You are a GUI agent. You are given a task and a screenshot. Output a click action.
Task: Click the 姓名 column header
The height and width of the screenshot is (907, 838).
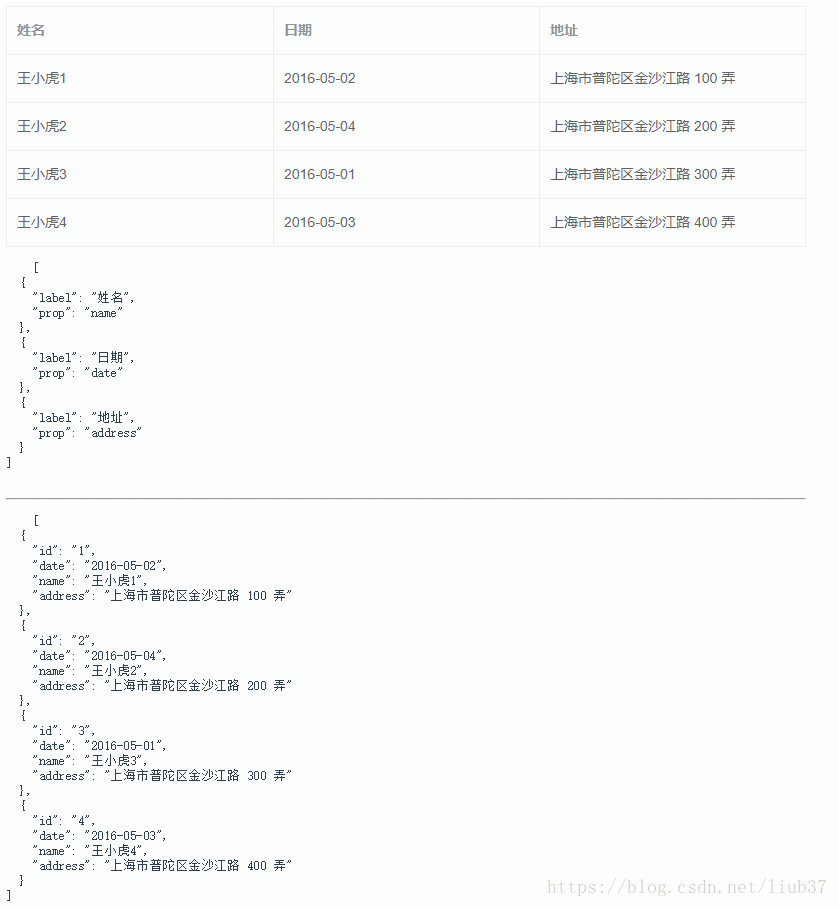[x=31, y=31]
